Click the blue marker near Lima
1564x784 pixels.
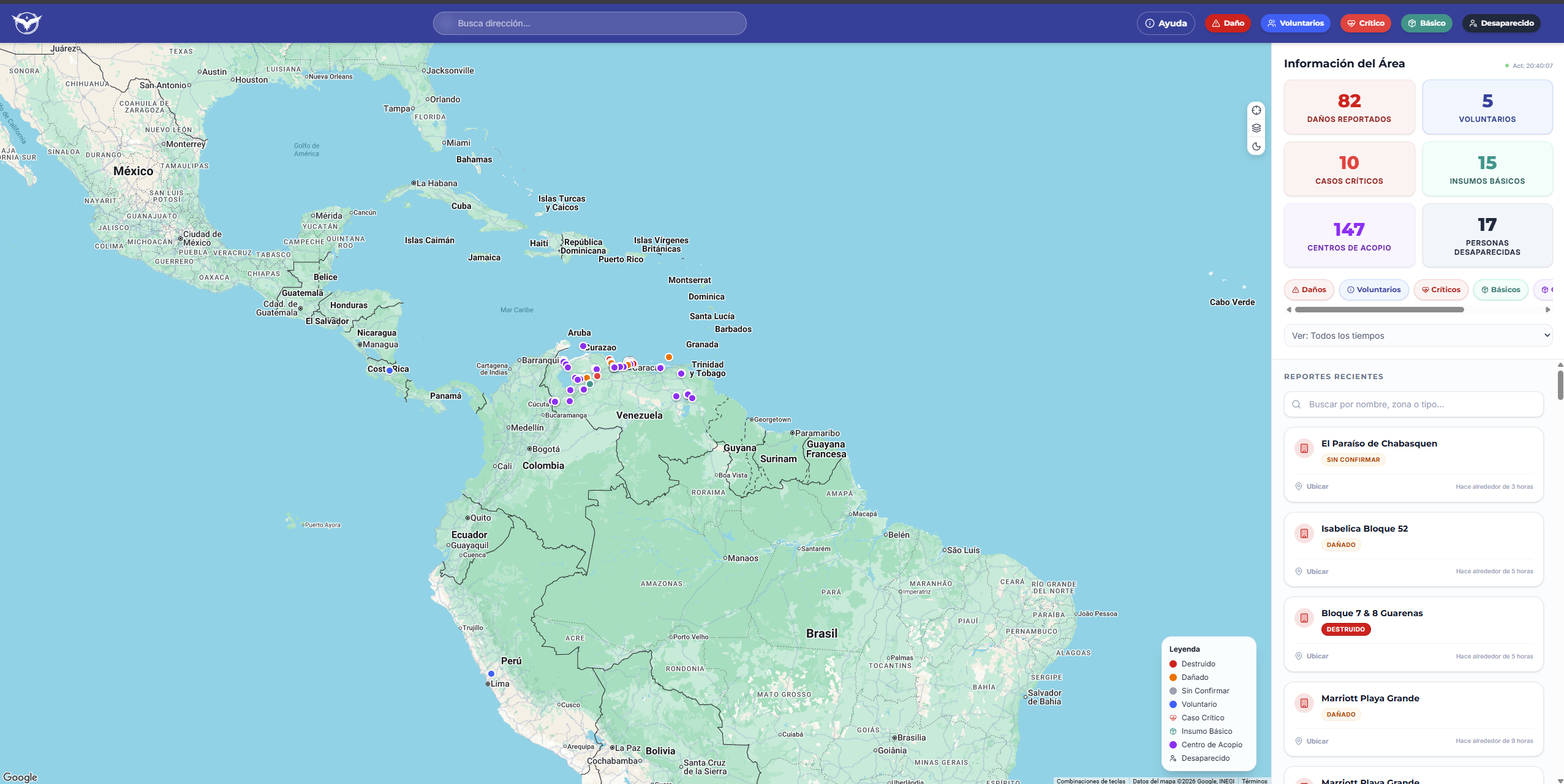coord(491,674)
